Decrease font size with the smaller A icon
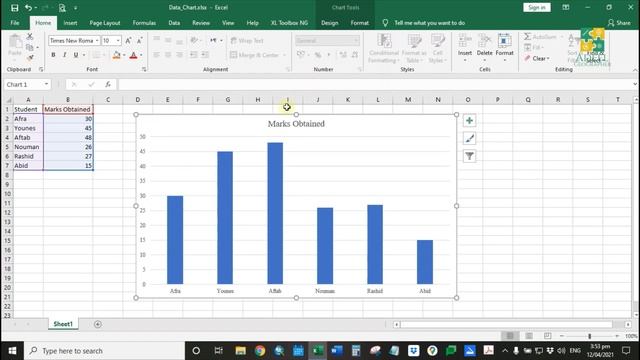Viewport: 640px width, 360px height. (139, 40)
